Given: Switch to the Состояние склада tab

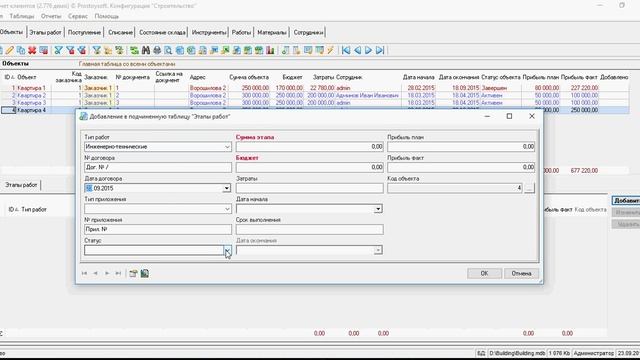Looking at the screenshot, I should pyautogui.click(x=162, y=32).
